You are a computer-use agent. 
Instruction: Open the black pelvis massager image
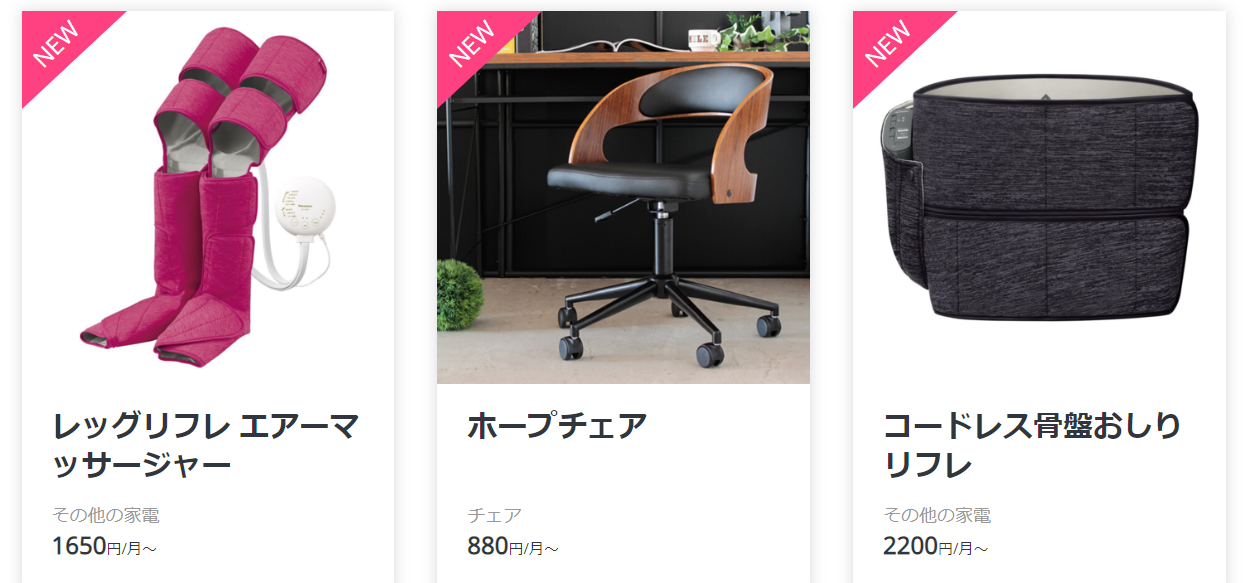pyautogui.click(x=1039, y=197)
